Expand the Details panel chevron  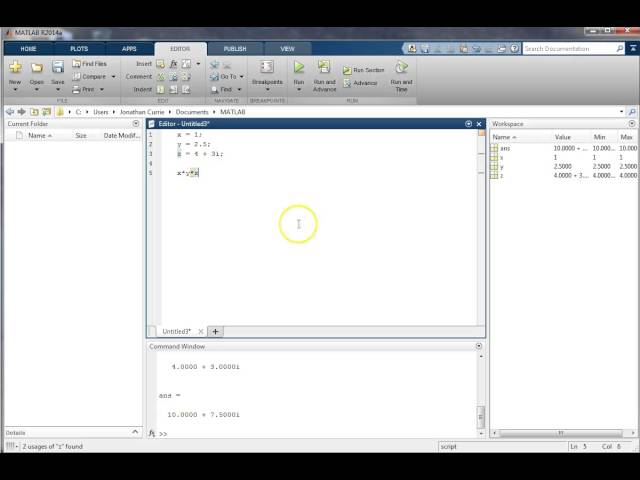tap(135, 432)
